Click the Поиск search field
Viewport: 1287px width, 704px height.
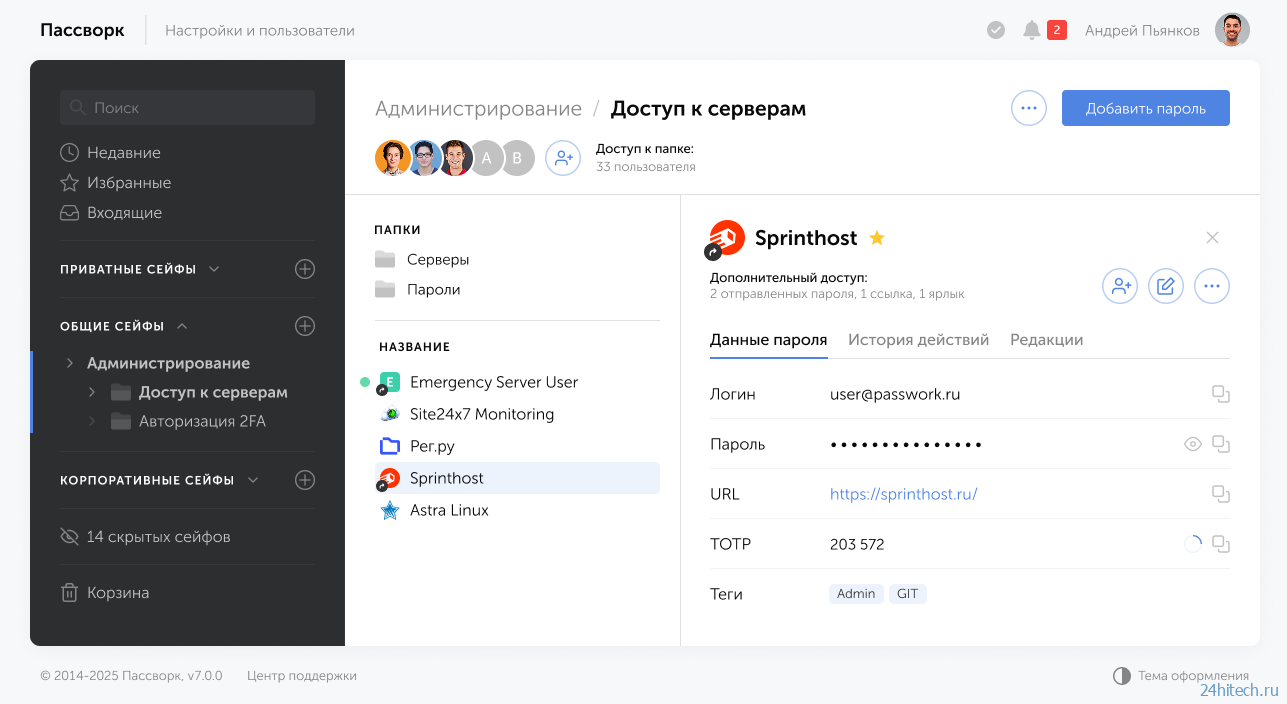pyautogui.click(x=188, y=108)
